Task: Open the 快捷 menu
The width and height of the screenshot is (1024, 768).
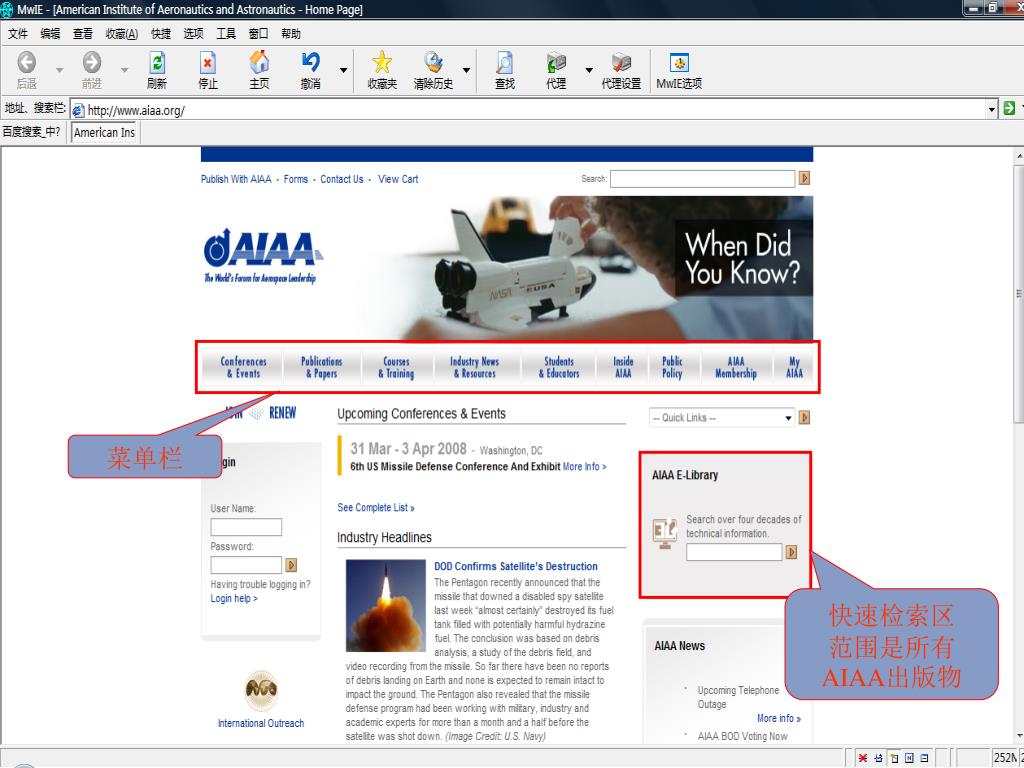Action: [x=161, y=34]
